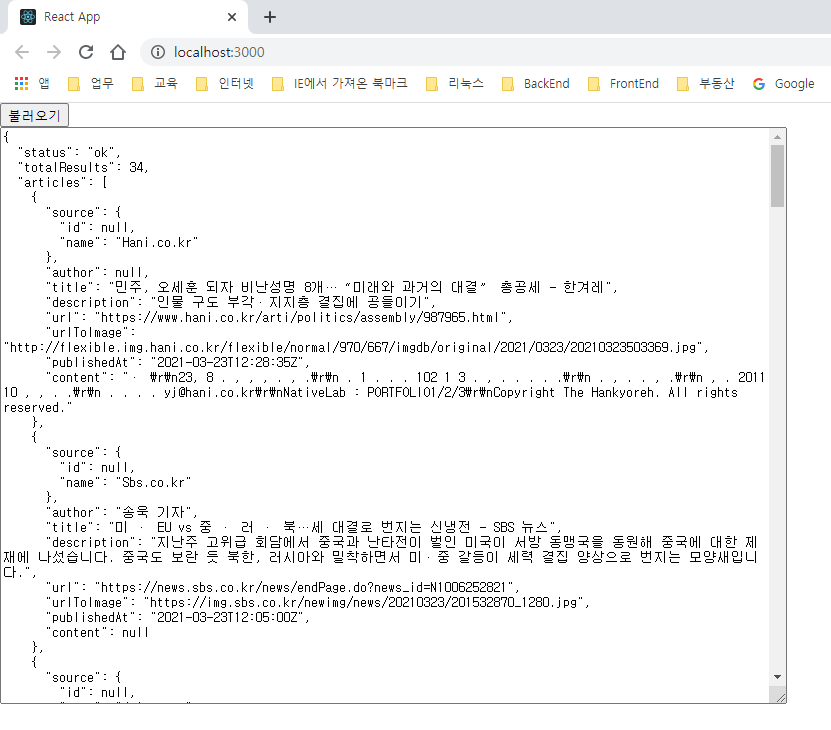This screenshot has height=730, width=831.
Task: Click the SBS article title line
Action: (x=304, y=527)
